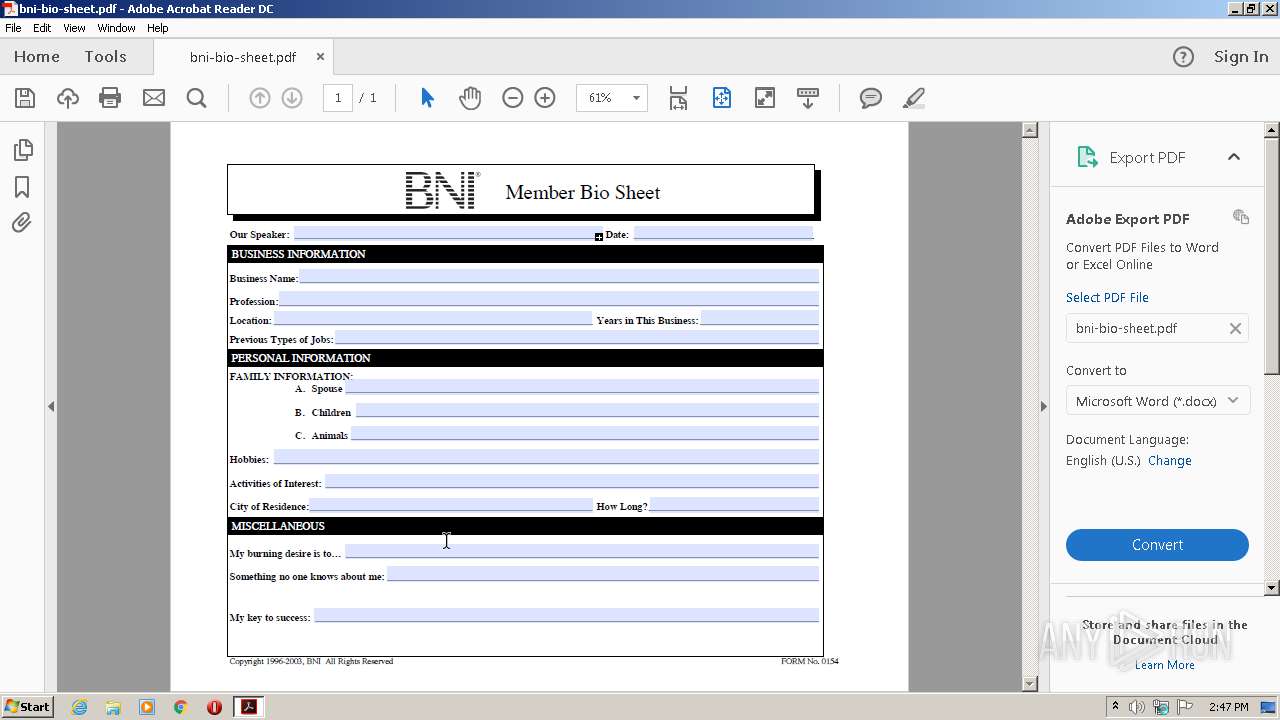Open the File menu
This screenshot has width=1280, height=720.
coord(13,28)
